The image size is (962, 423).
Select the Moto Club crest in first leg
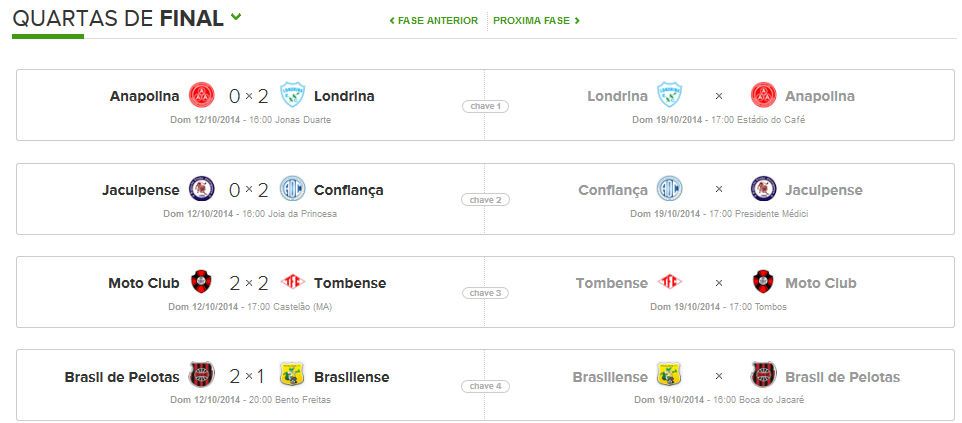point(201,282)
